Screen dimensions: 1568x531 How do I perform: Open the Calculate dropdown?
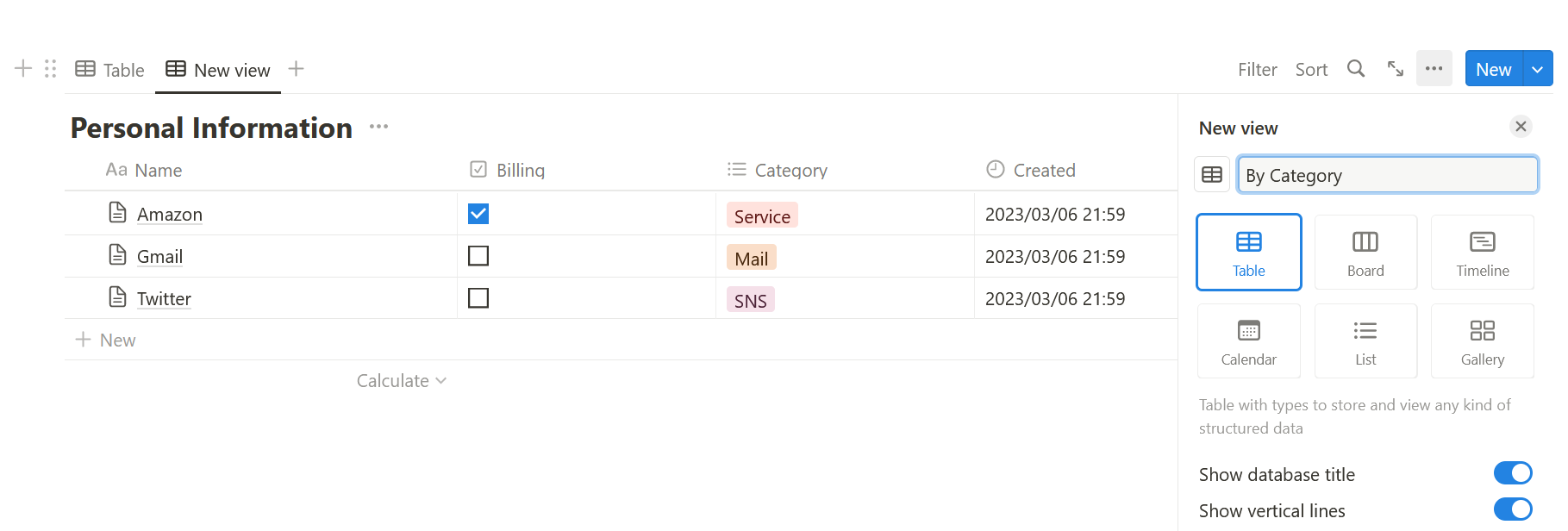tap(402, 381)
